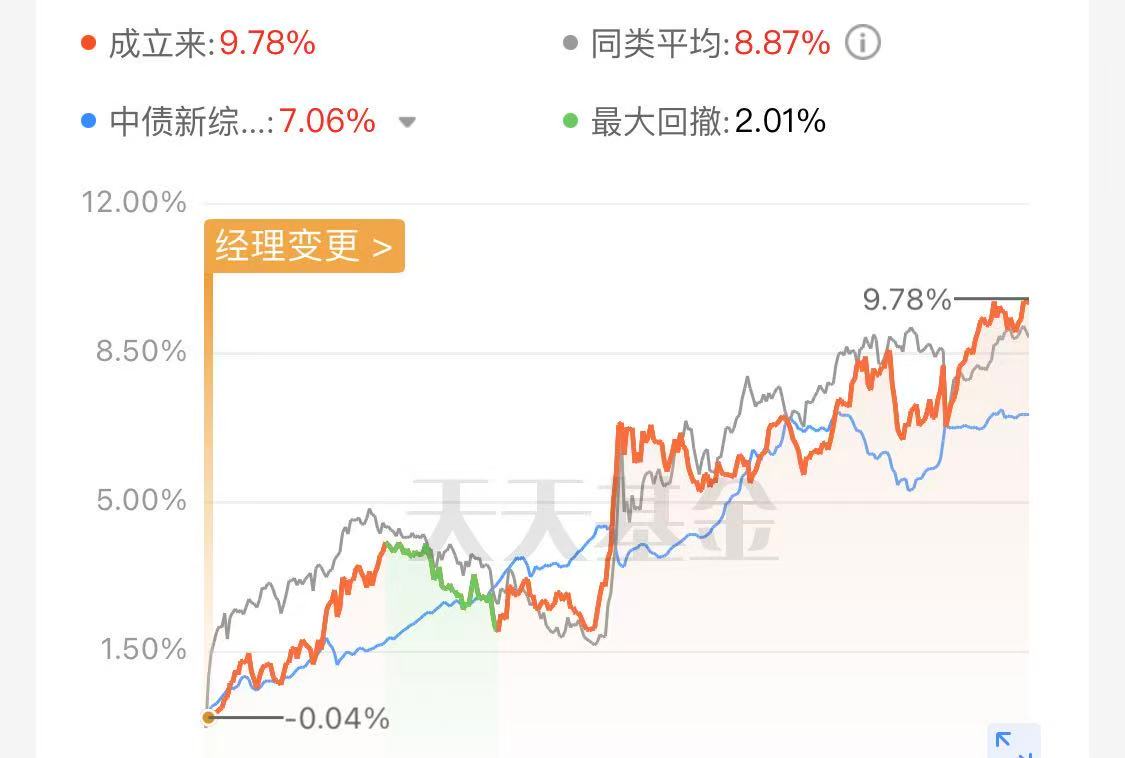1125x758 pixels.
Task: Open the 经理变更 manager change tag
Action: pyautogui.click(x=305, y=245)
